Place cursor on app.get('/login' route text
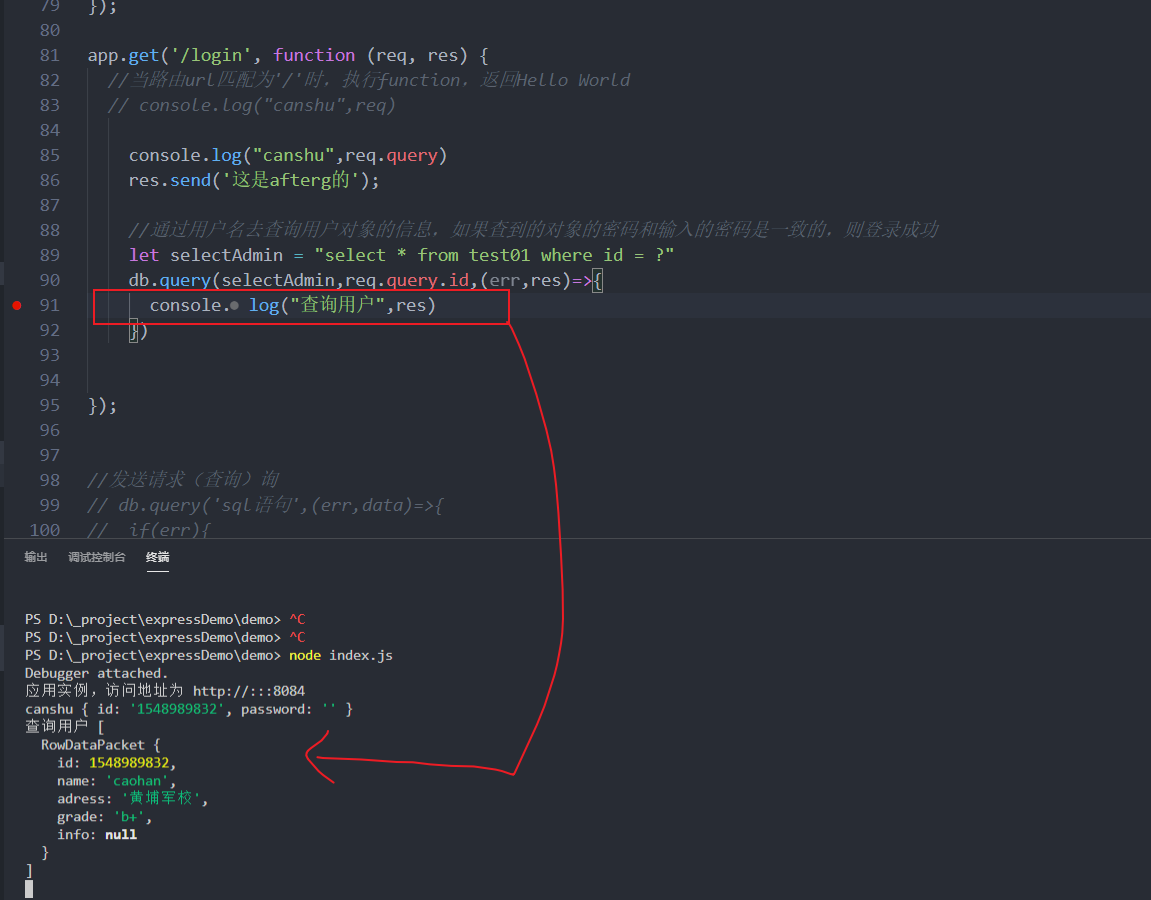 point(174,56)
